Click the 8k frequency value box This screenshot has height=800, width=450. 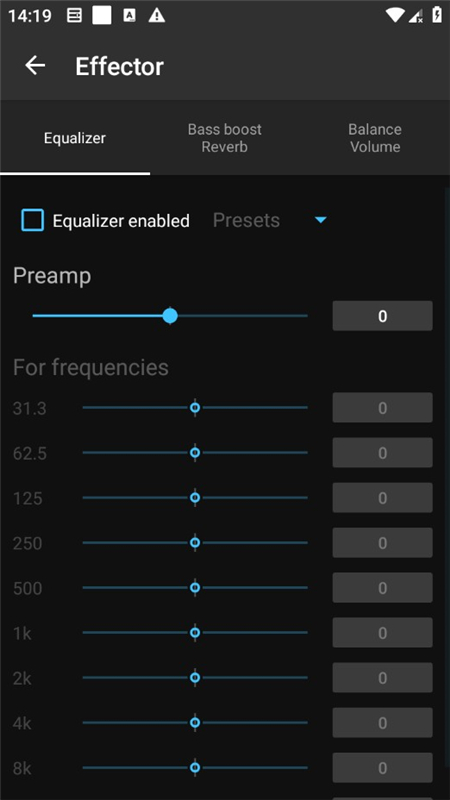tap(383, 768)
